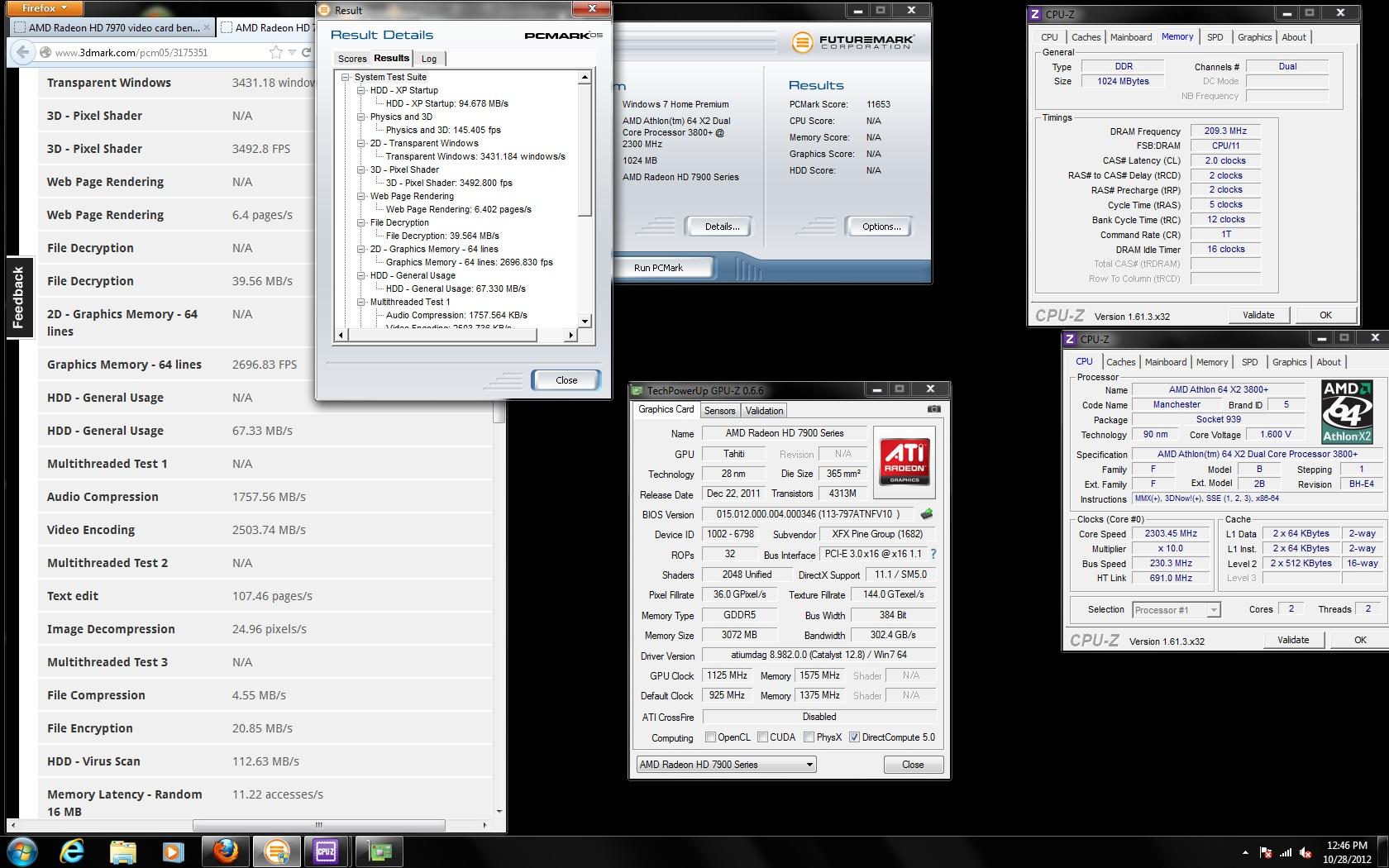Click the network signal tray icon
The image size is (1389, 868).
(1286, 852)
